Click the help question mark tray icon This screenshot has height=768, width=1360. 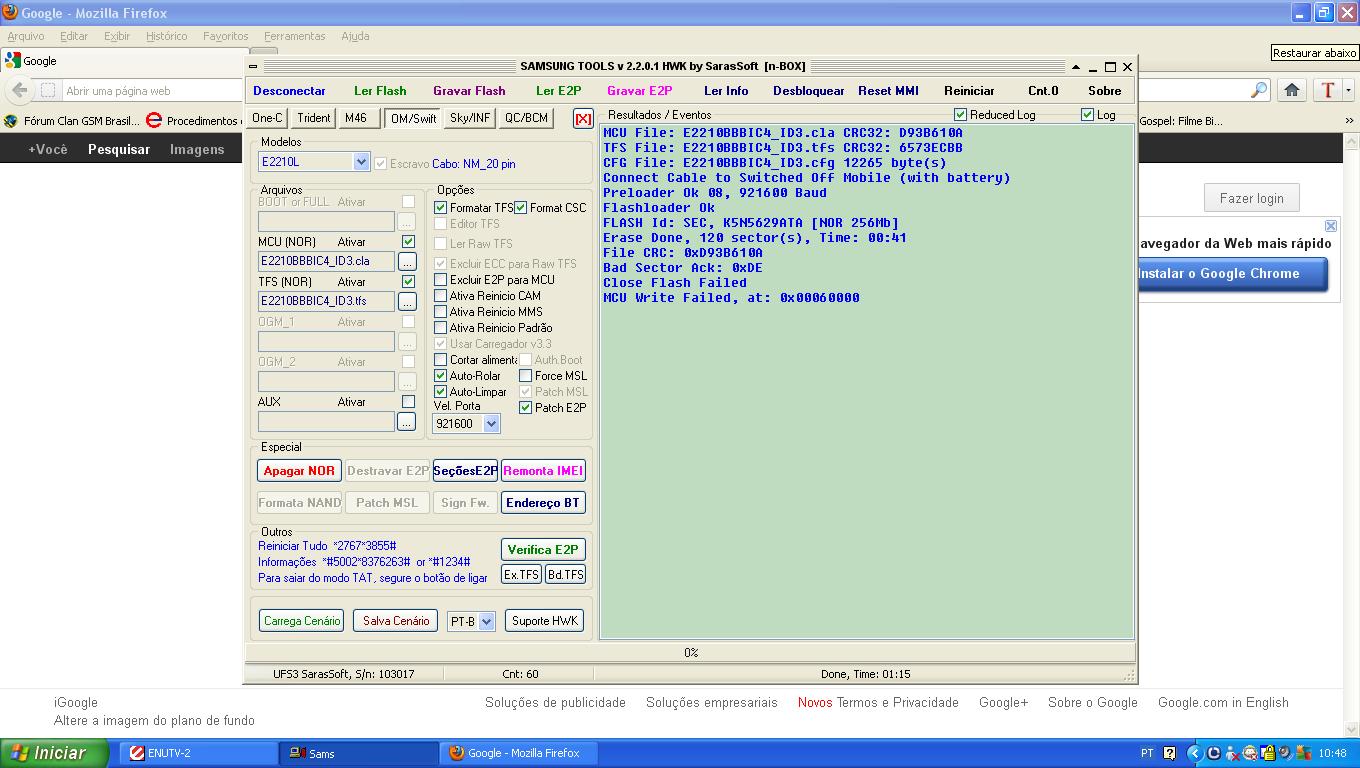click(x=1170, y=753)
